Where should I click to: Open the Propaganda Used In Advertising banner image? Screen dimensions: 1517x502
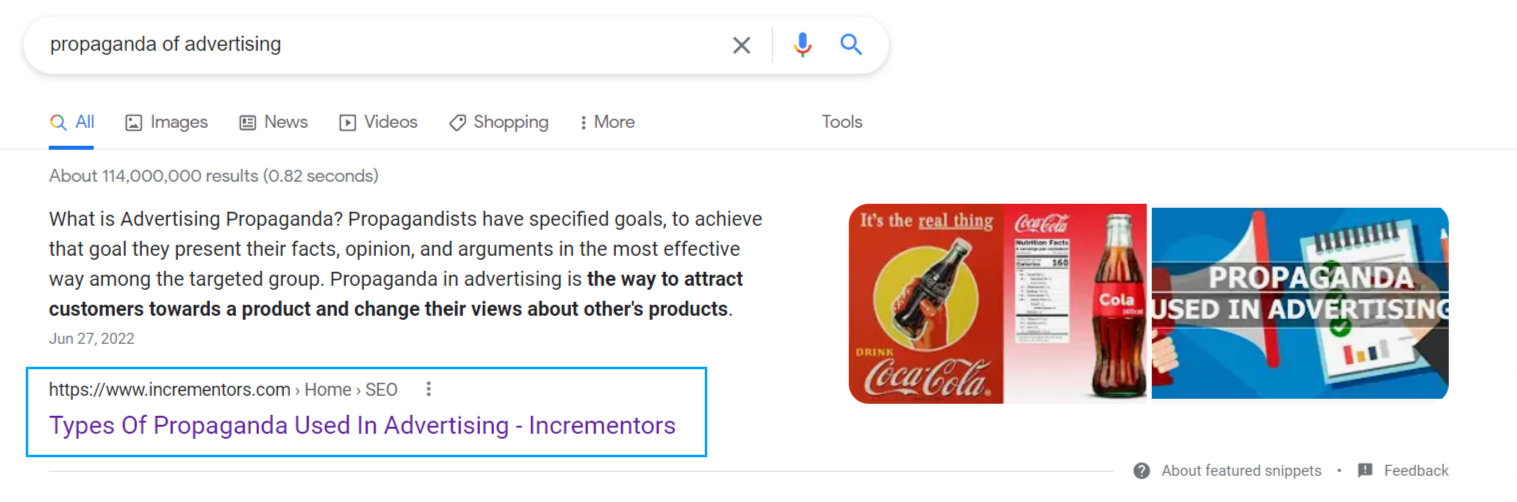(1300, 303)
